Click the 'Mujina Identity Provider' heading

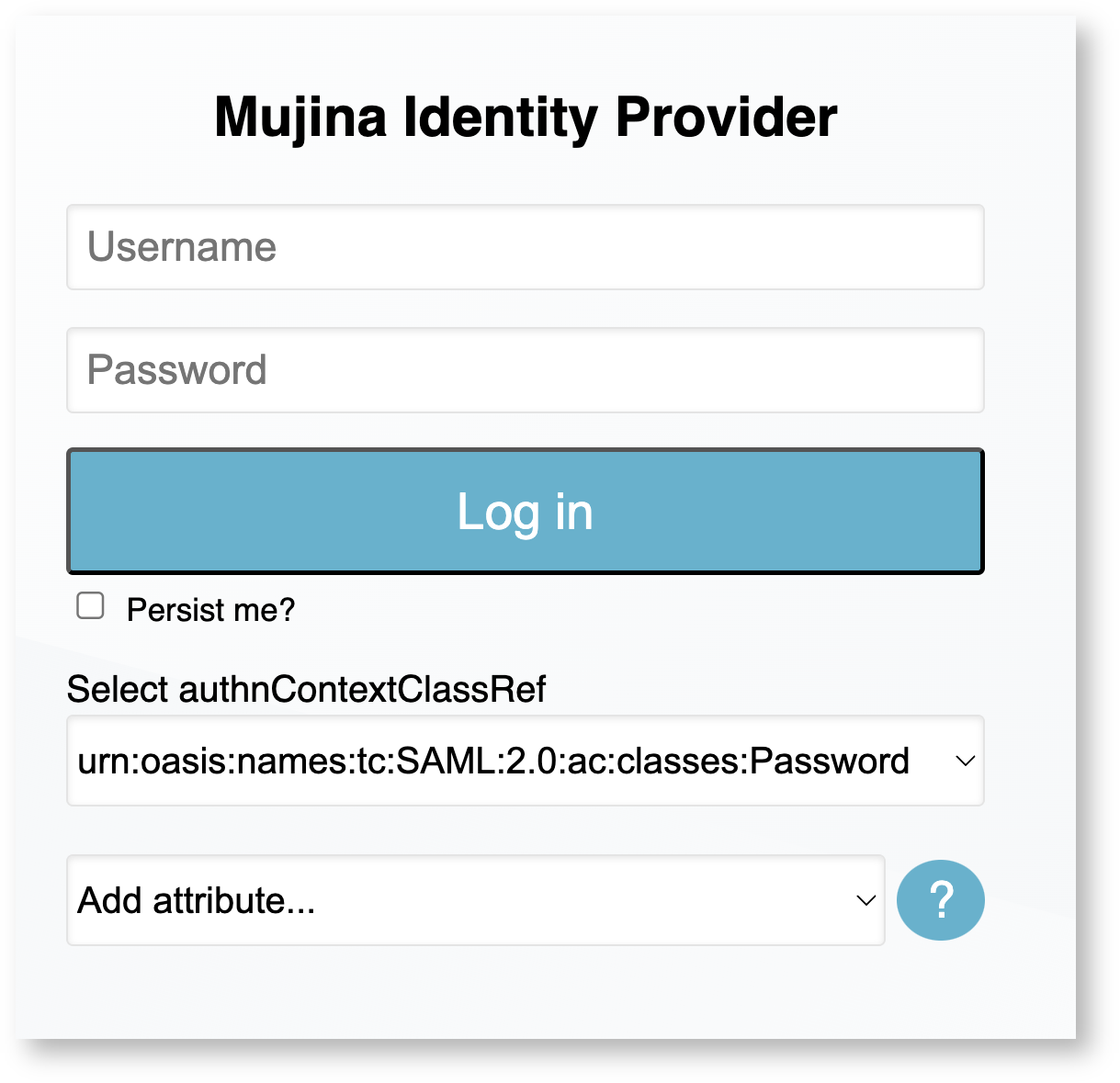[x=526, y=118]
